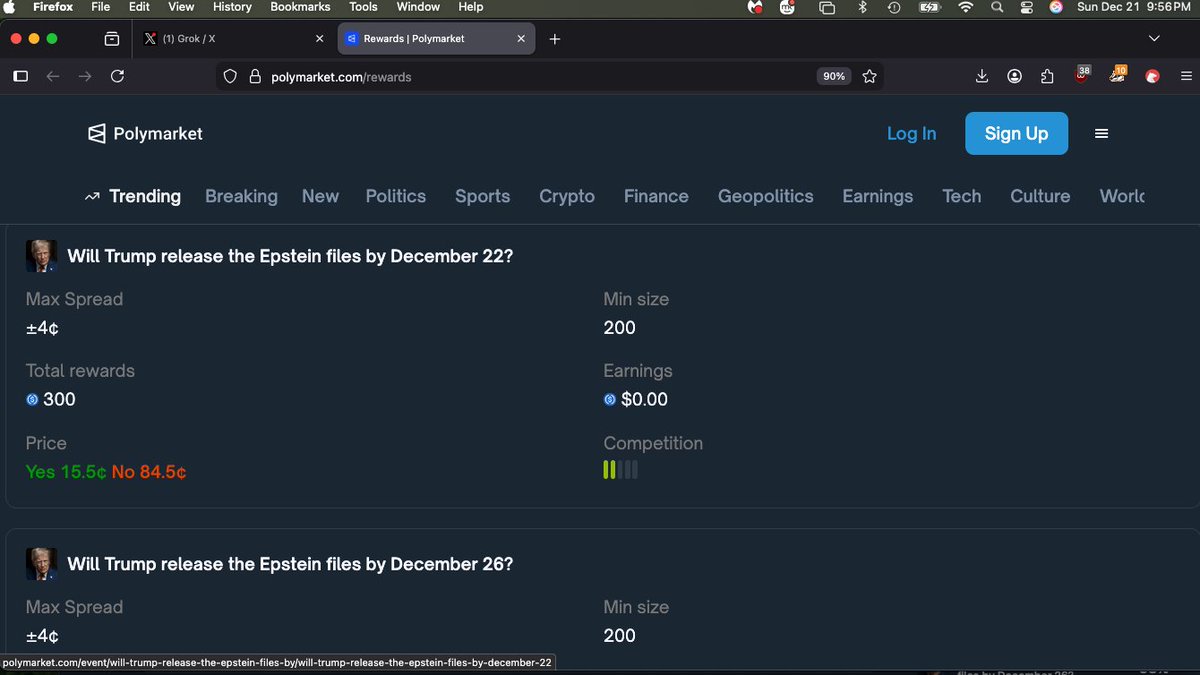1200x675 pixels.
Task: Open the Geopolitics category
Action: (x=766, y=196)
